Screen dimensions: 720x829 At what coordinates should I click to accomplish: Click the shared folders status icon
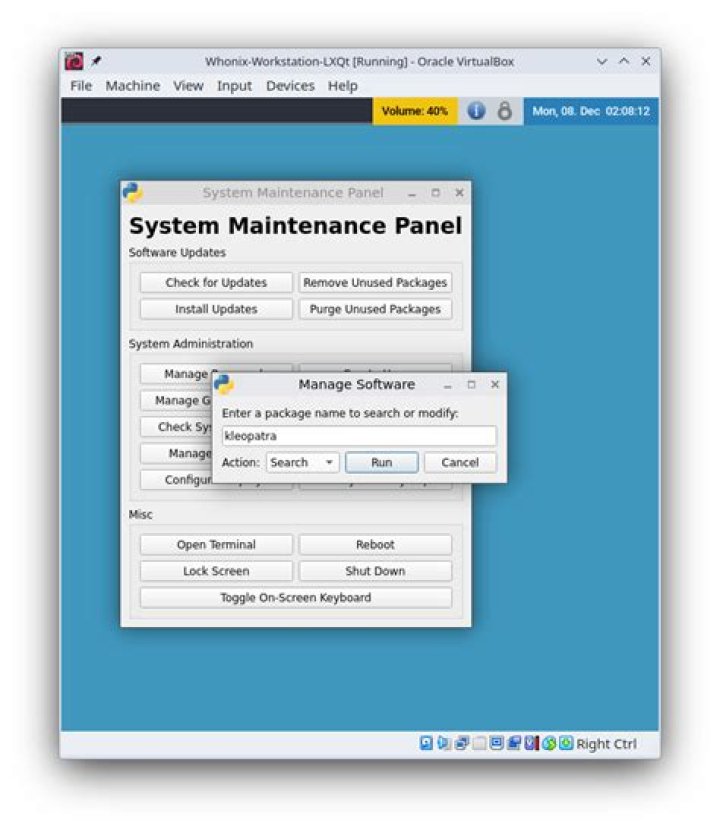point(496,743)
